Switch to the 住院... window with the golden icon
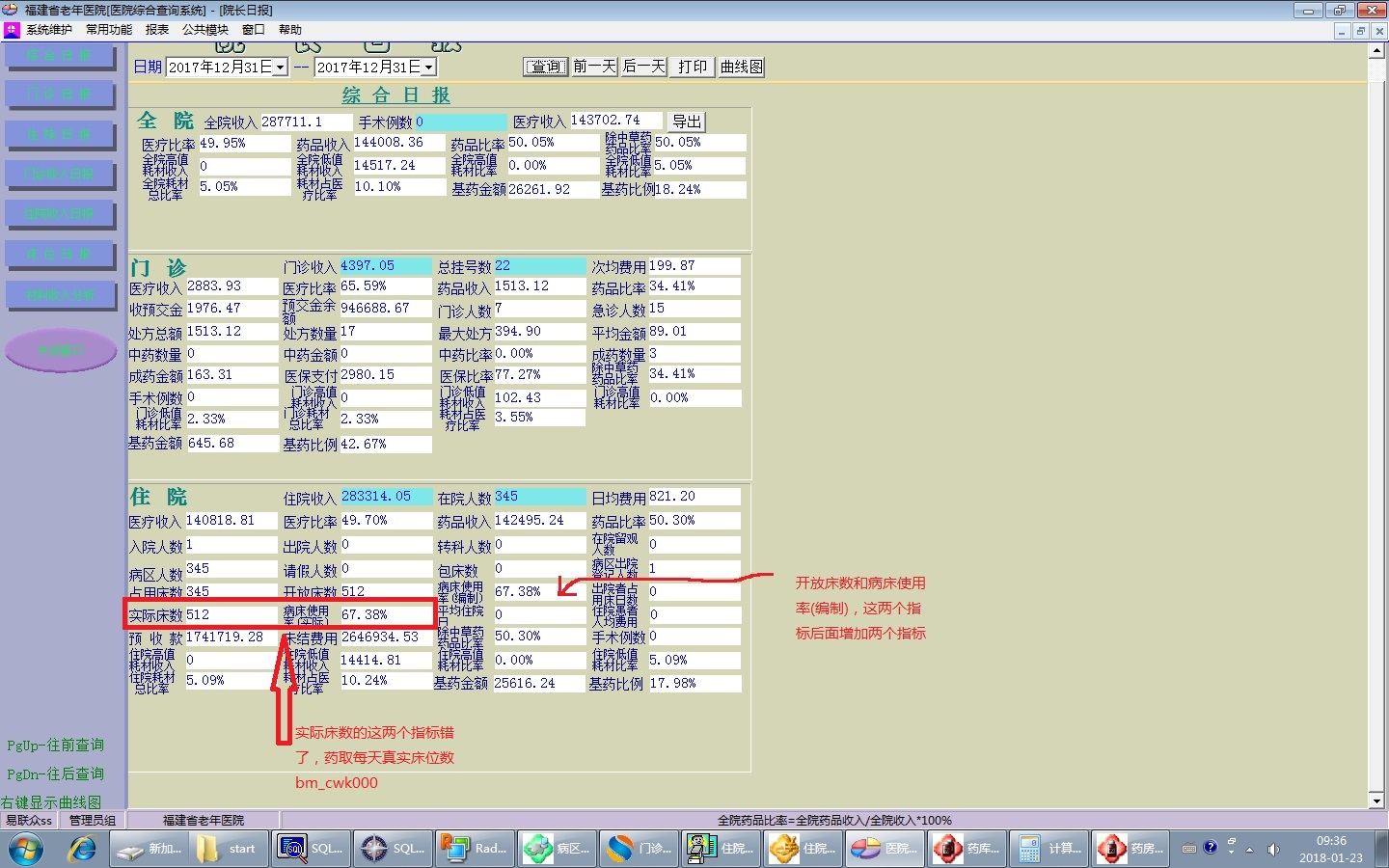Screen dimensions: 1389x868 coord(802,849)
